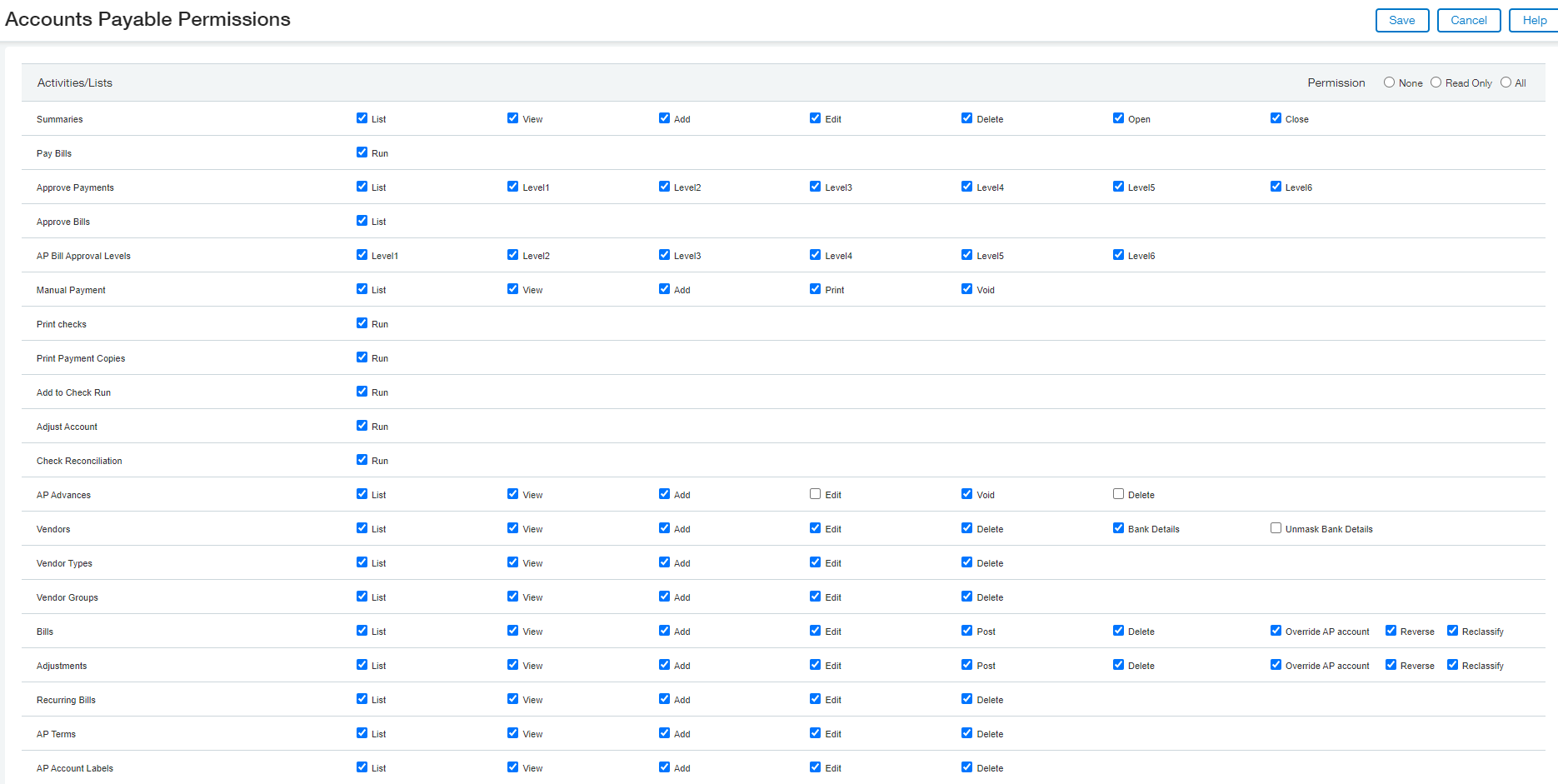This screenshot has width=1558, height=784.
Task: Toggle View for AP Terms
Action: pyautogui.click(x=512, y=733)
